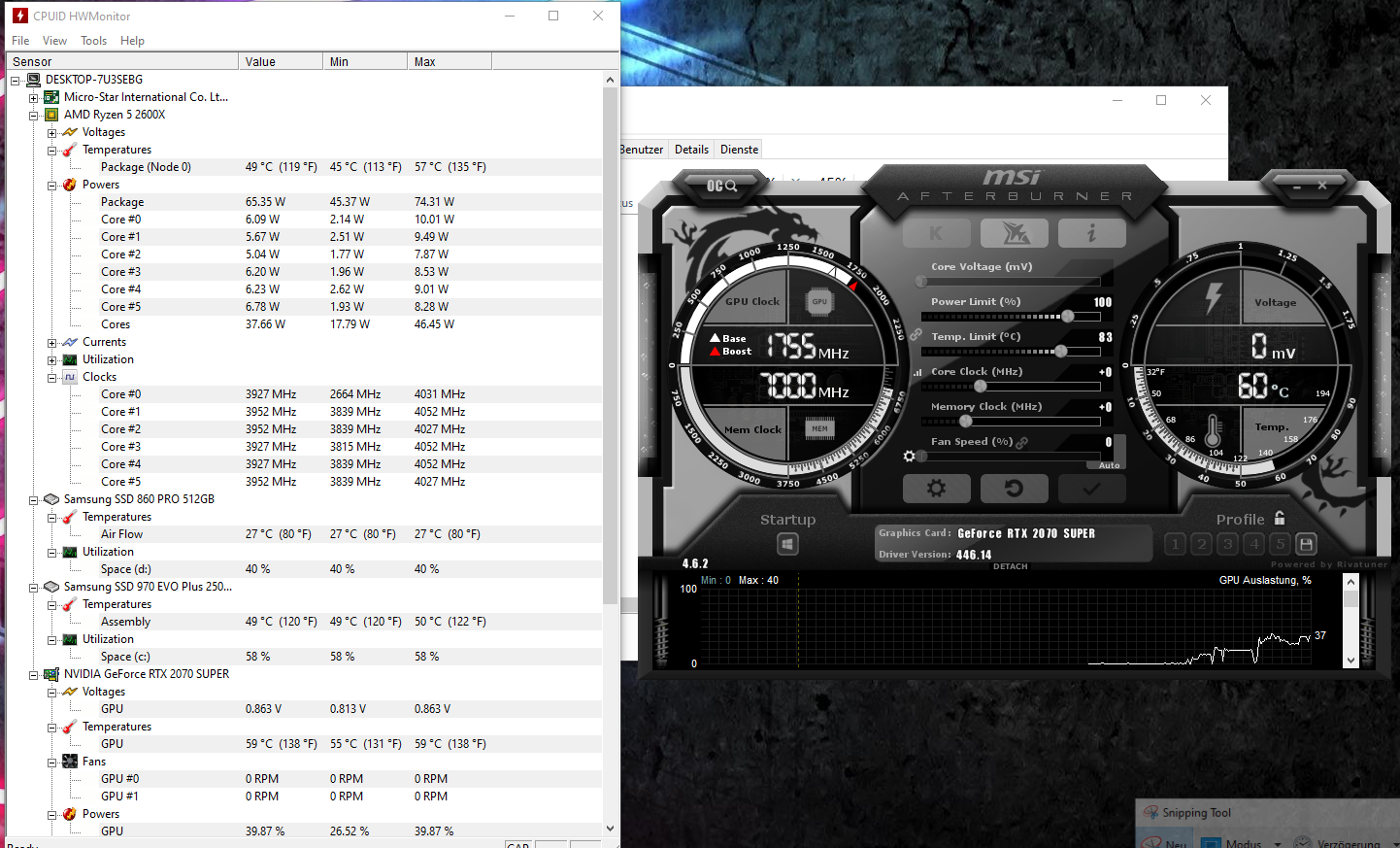
Task: Adjust the Memory Clock slider in Afterburner
Action: tap(1010, 421)
